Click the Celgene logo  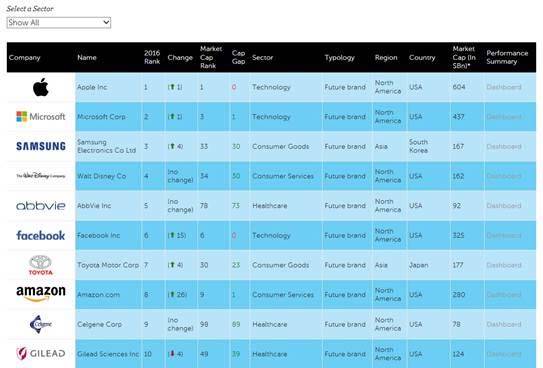[x=41, y=324]
